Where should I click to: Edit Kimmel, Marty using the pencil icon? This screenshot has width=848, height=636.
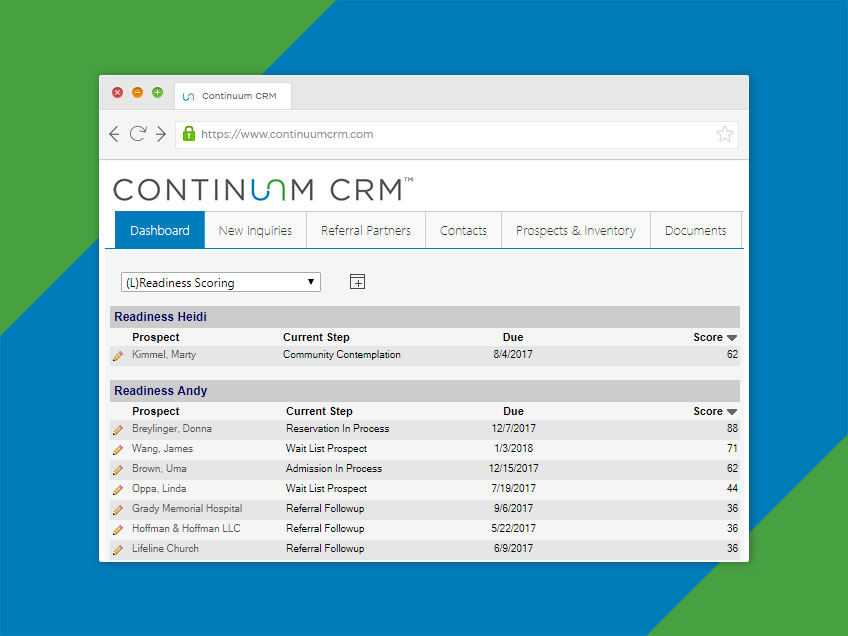coord(118,354)
